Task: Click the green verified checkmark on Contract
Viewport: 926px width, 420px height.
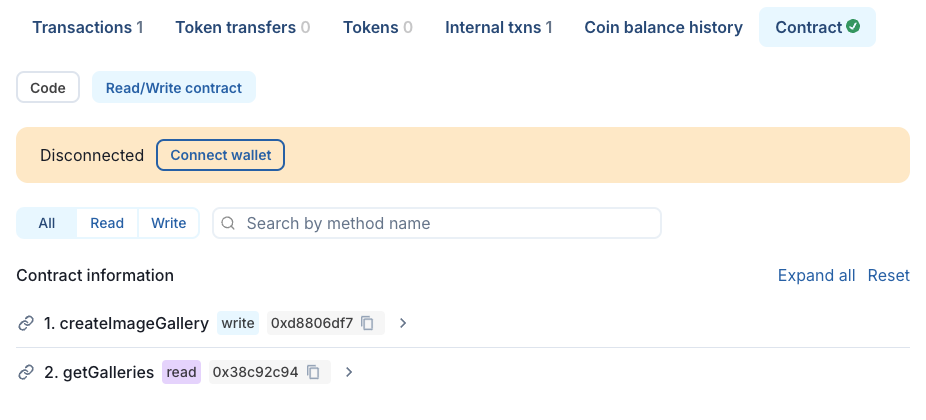Action: tap(853, 27)
